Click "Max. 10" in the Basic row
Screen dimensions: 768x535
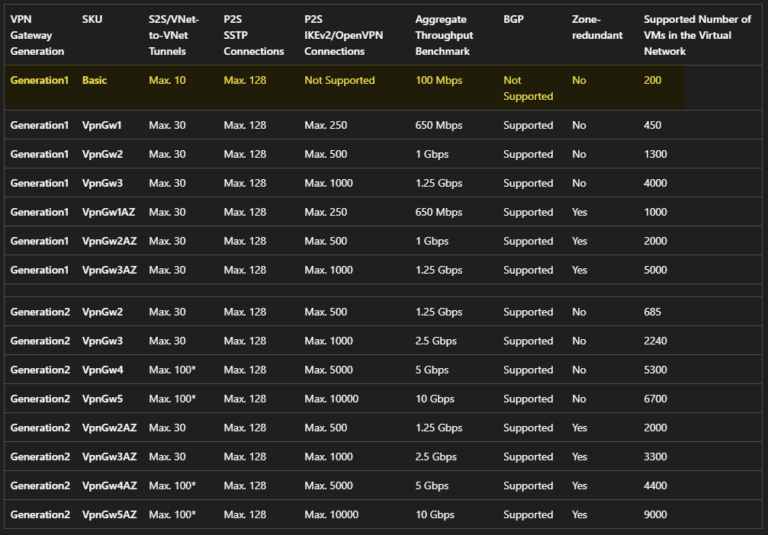168,80
